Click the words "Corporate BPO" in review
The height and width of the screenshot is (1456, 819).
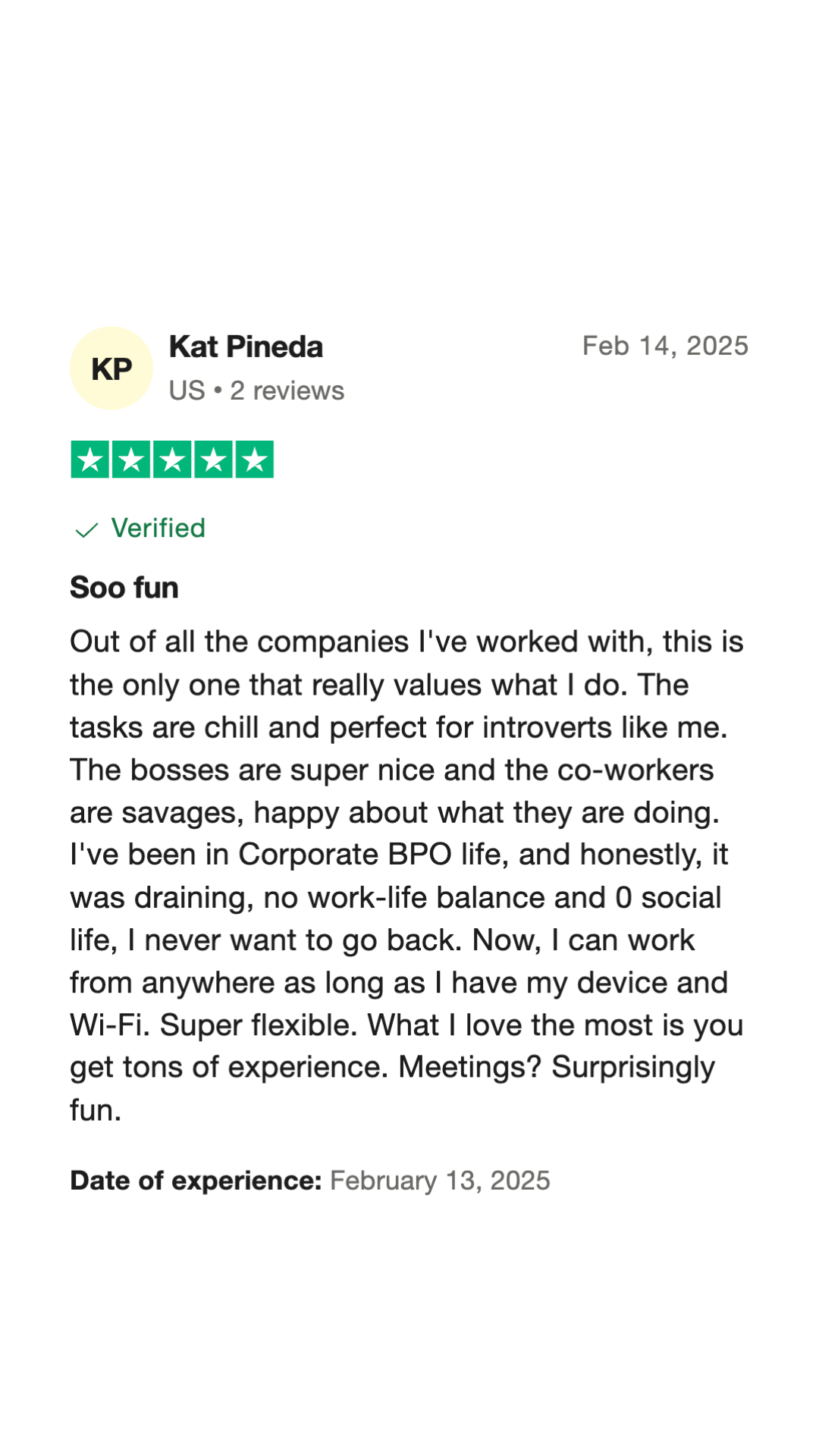click(345, 855)
